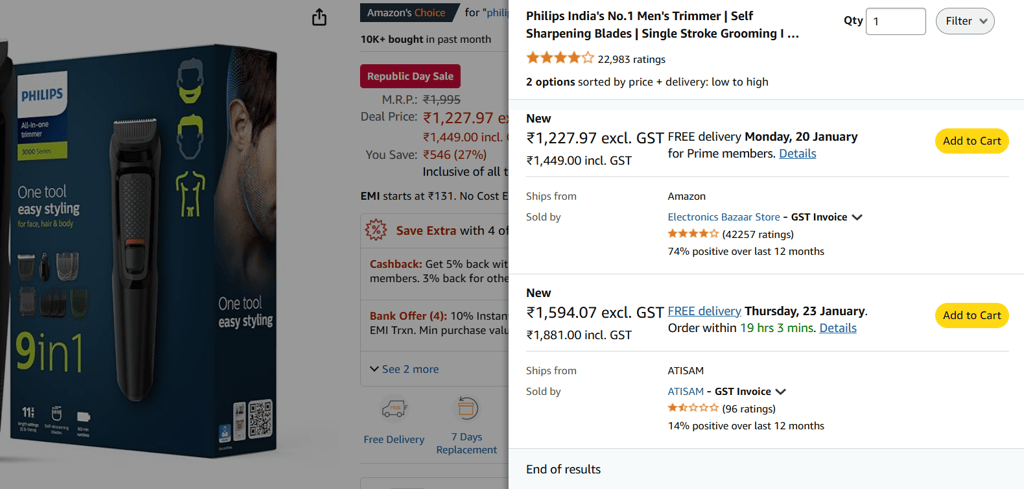Add the ₹1,594.07 ATISAM offer to cart
The height and width of the screenshot is (489, 1024).
(971, 315)
